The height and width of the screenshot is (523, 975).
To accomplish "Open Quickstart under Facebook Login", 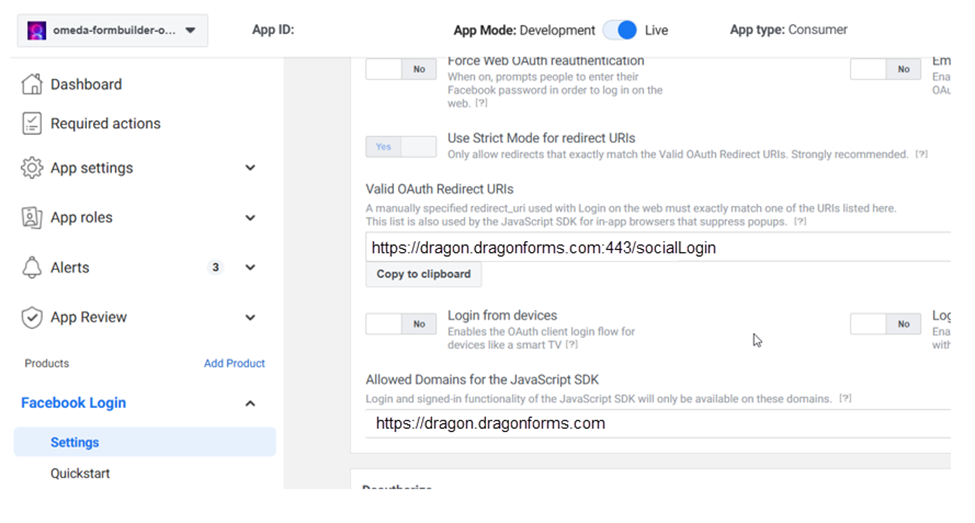I will 80,473.
